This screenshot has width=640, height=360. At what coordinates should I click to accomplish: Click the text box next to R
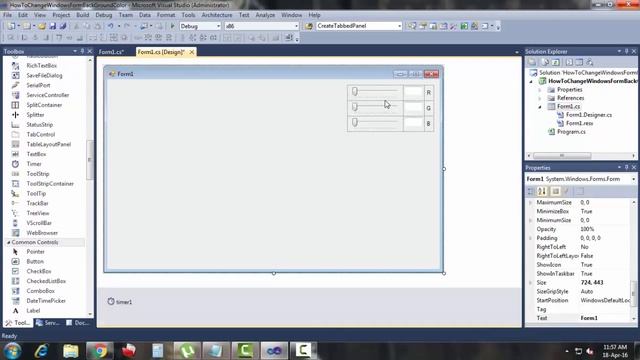pyautogui.click(x=413, y=92)
